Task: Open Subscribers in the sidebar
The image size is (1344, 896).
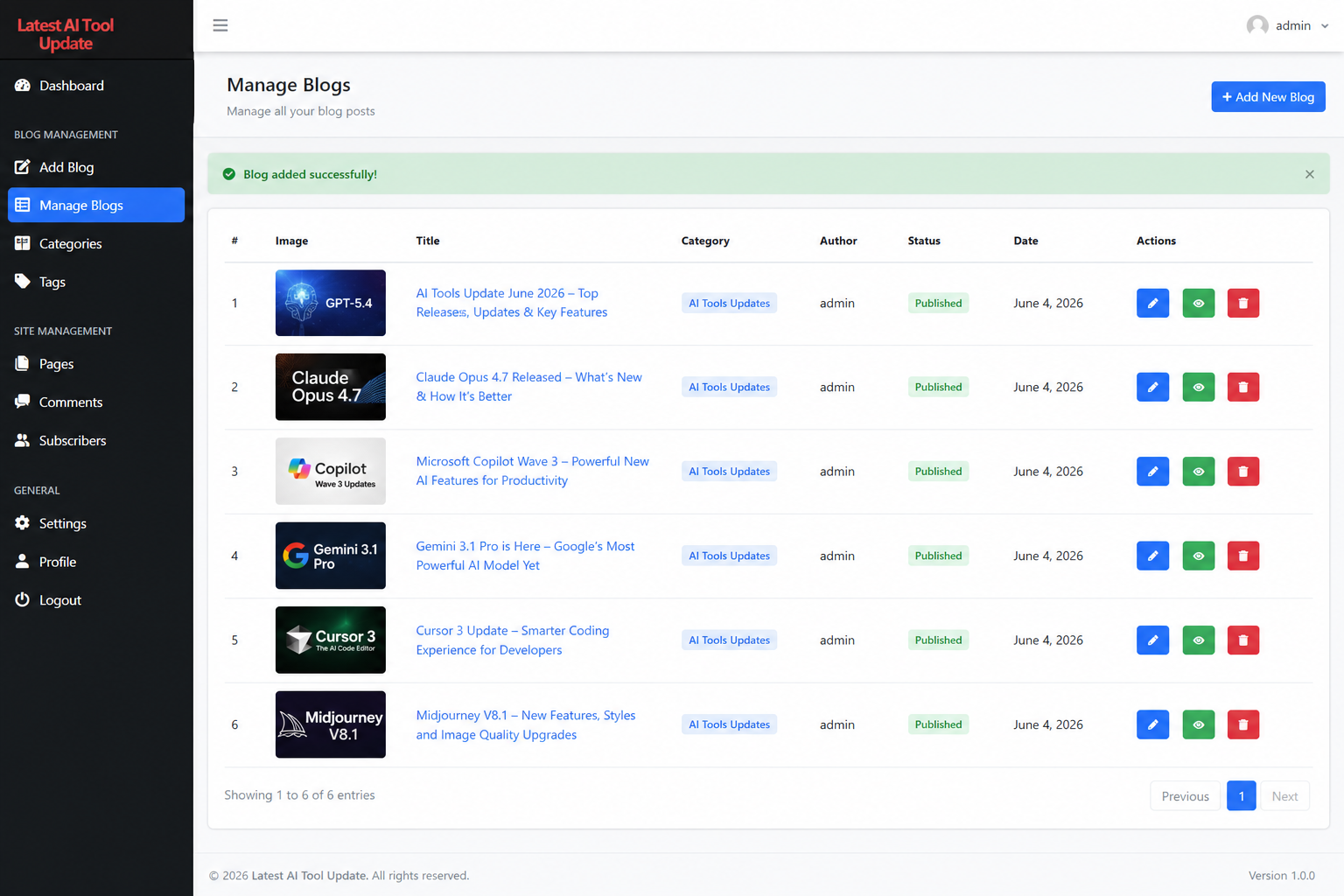Action: point(96,441)
